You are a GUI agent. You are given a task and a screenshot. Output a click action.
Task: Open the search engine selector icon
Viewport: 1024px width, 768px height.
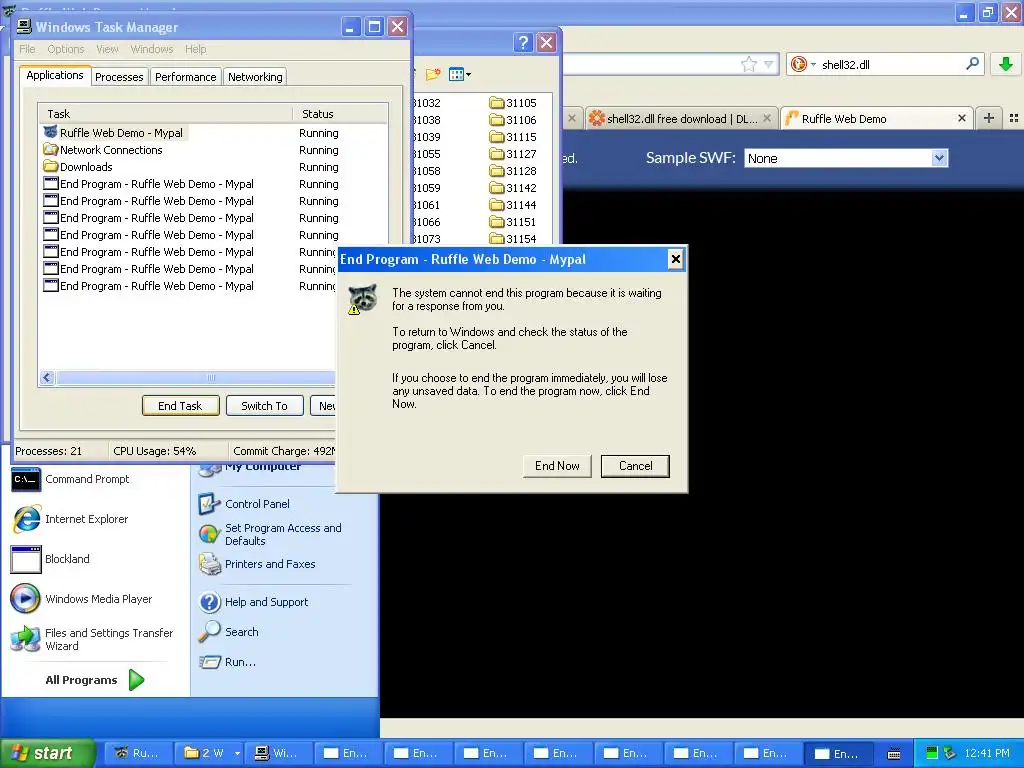[803, 64]
